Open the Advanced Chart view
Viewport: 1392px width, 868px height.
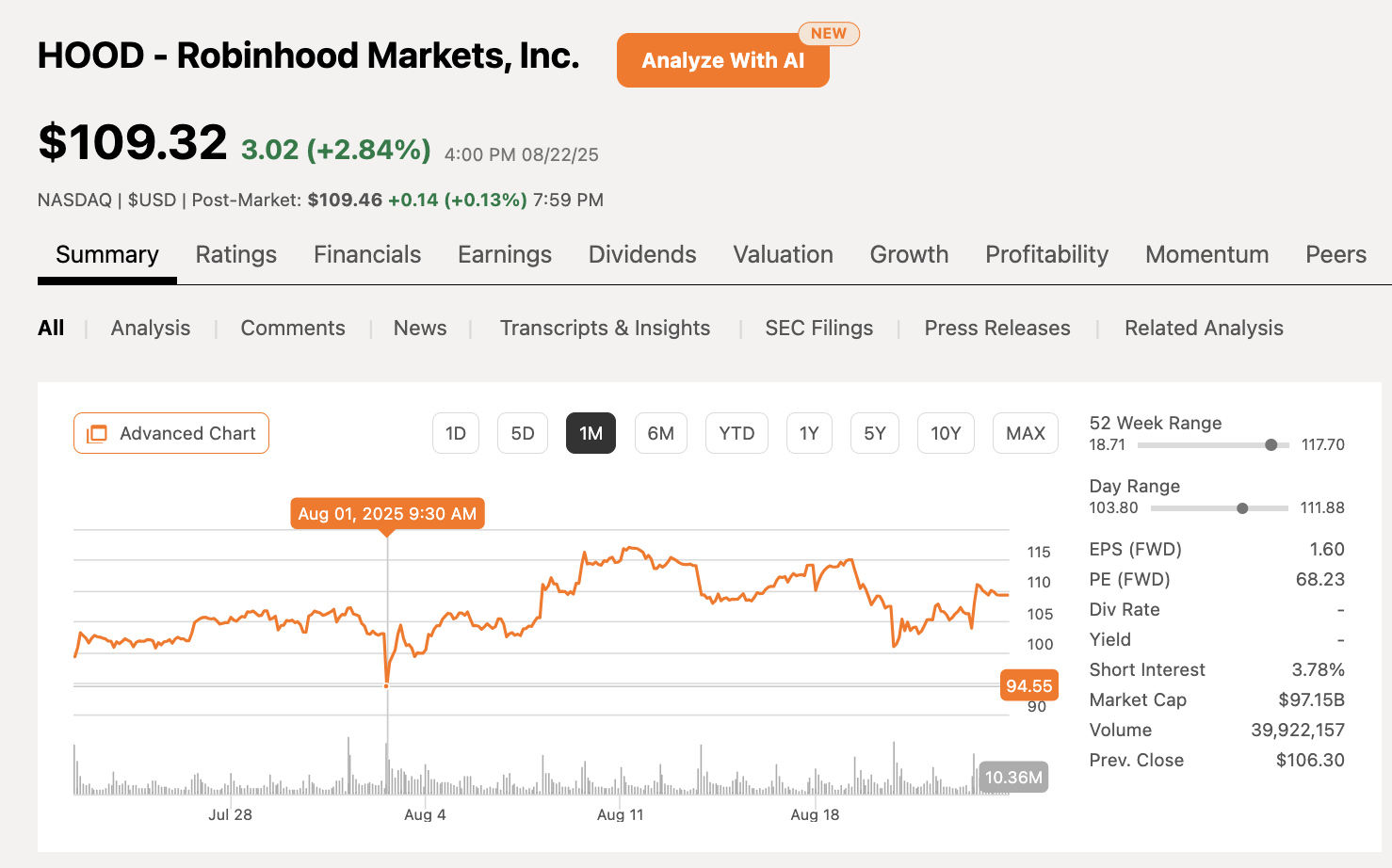[x=170, y=433]
